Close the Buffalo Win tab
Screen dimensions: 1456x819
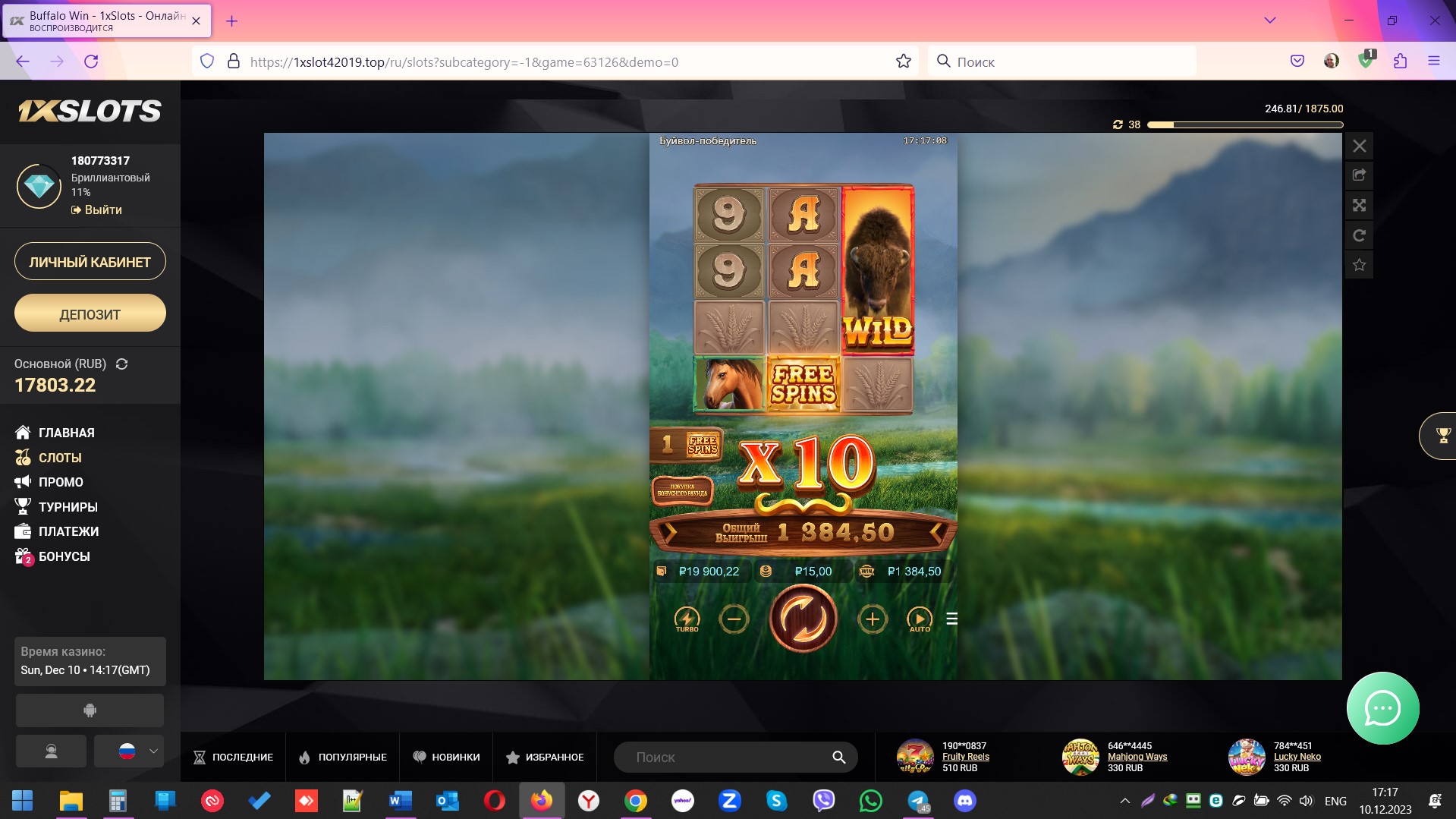click(x=197, y=21)
